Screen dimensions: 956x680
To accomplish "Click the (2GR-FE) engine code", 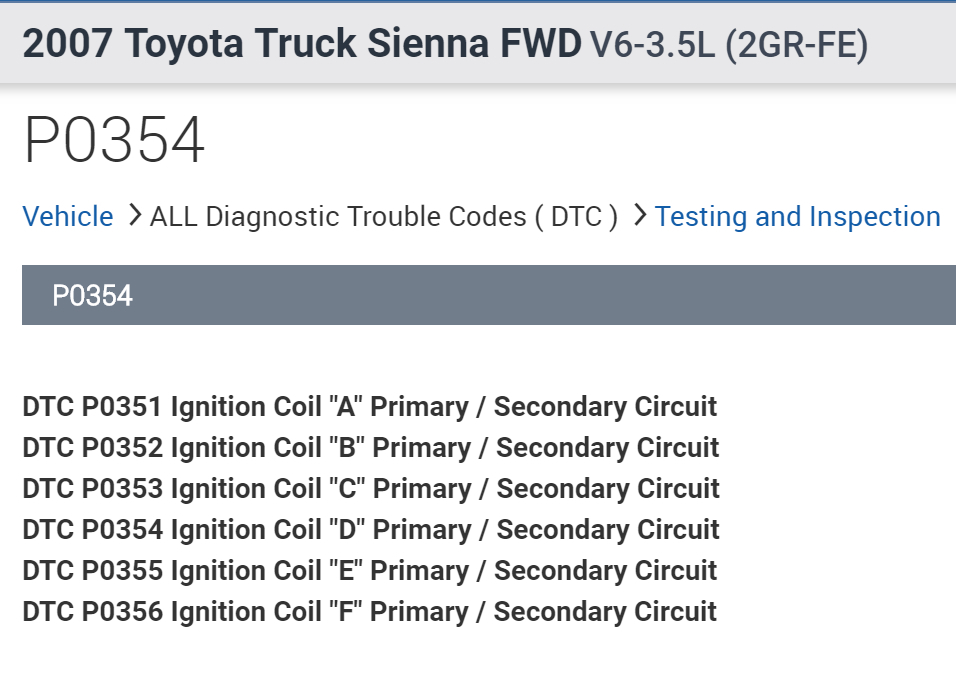I will tap(796, 45).
